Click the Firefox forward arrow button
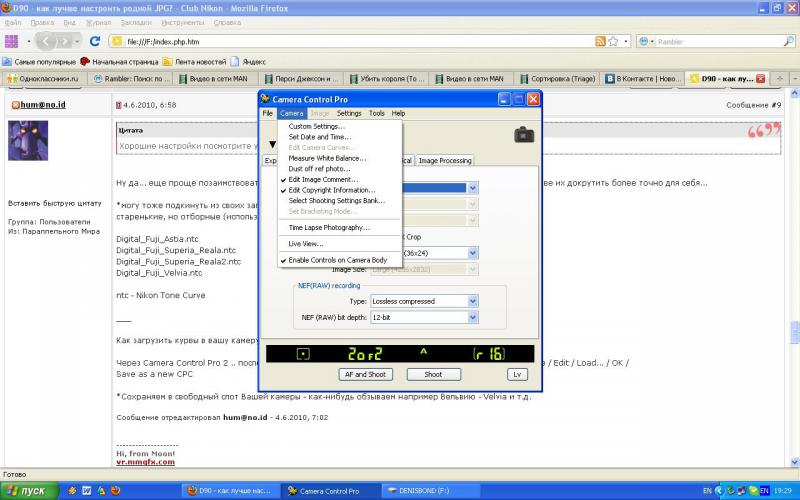Screen dimensions: 800x500 coord(64,41)
